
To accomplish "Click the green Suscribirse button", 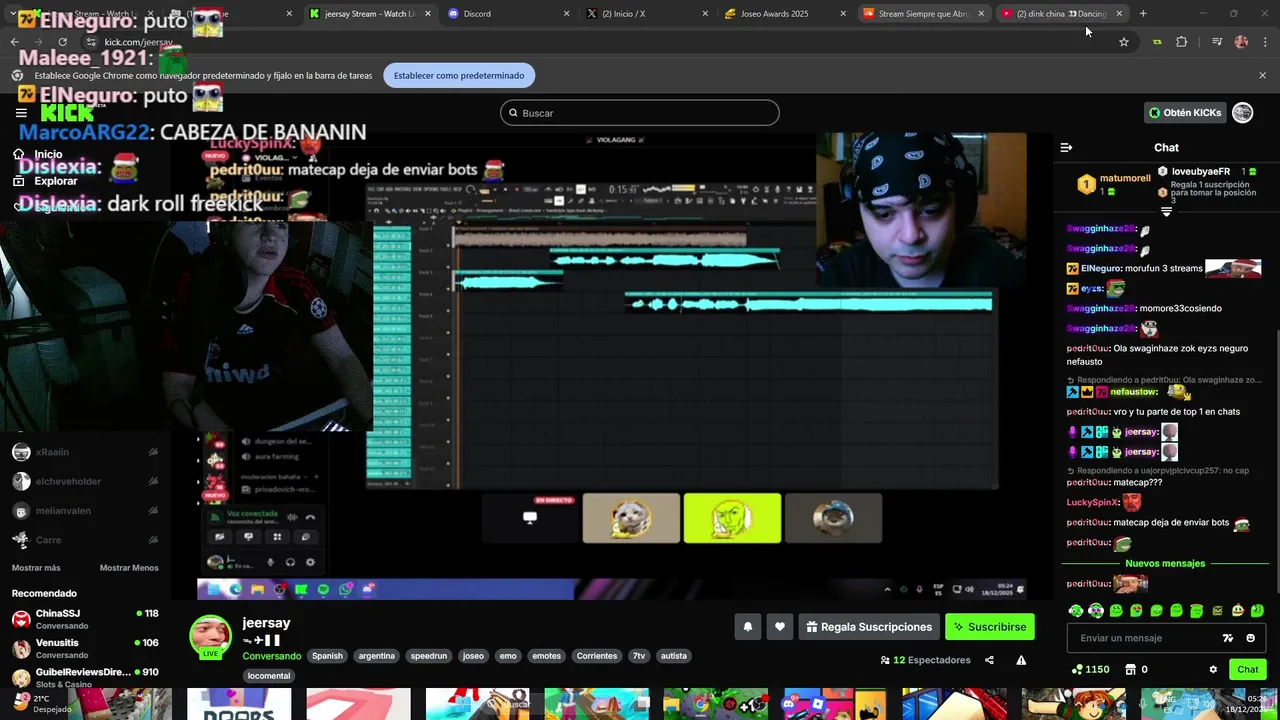I will coord(989,627).
